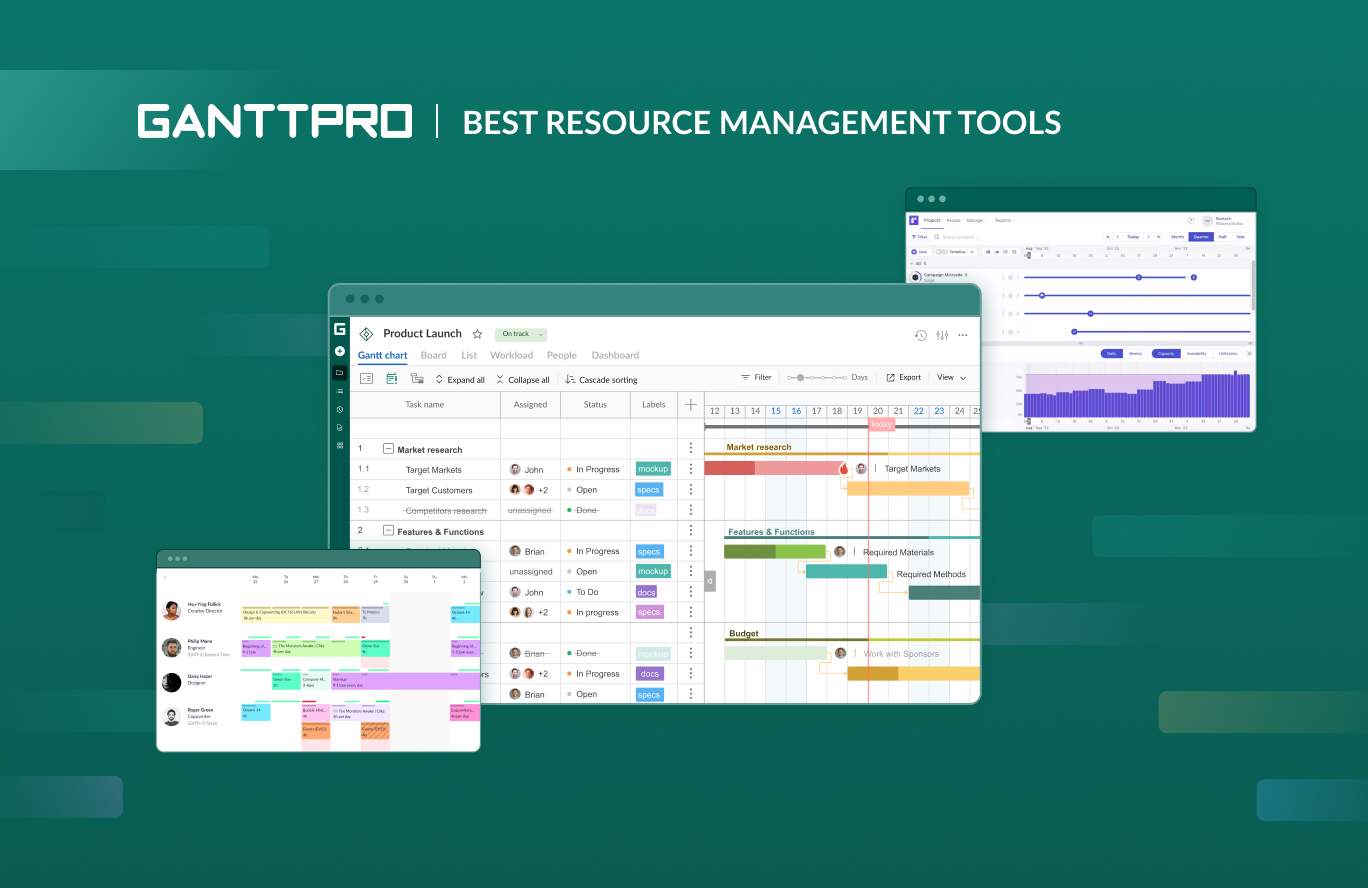This screenshot has height=888, width=1368.
Task: Open row menu for Target Customers task
Action: pyautogui.click(x=690, y=490)
